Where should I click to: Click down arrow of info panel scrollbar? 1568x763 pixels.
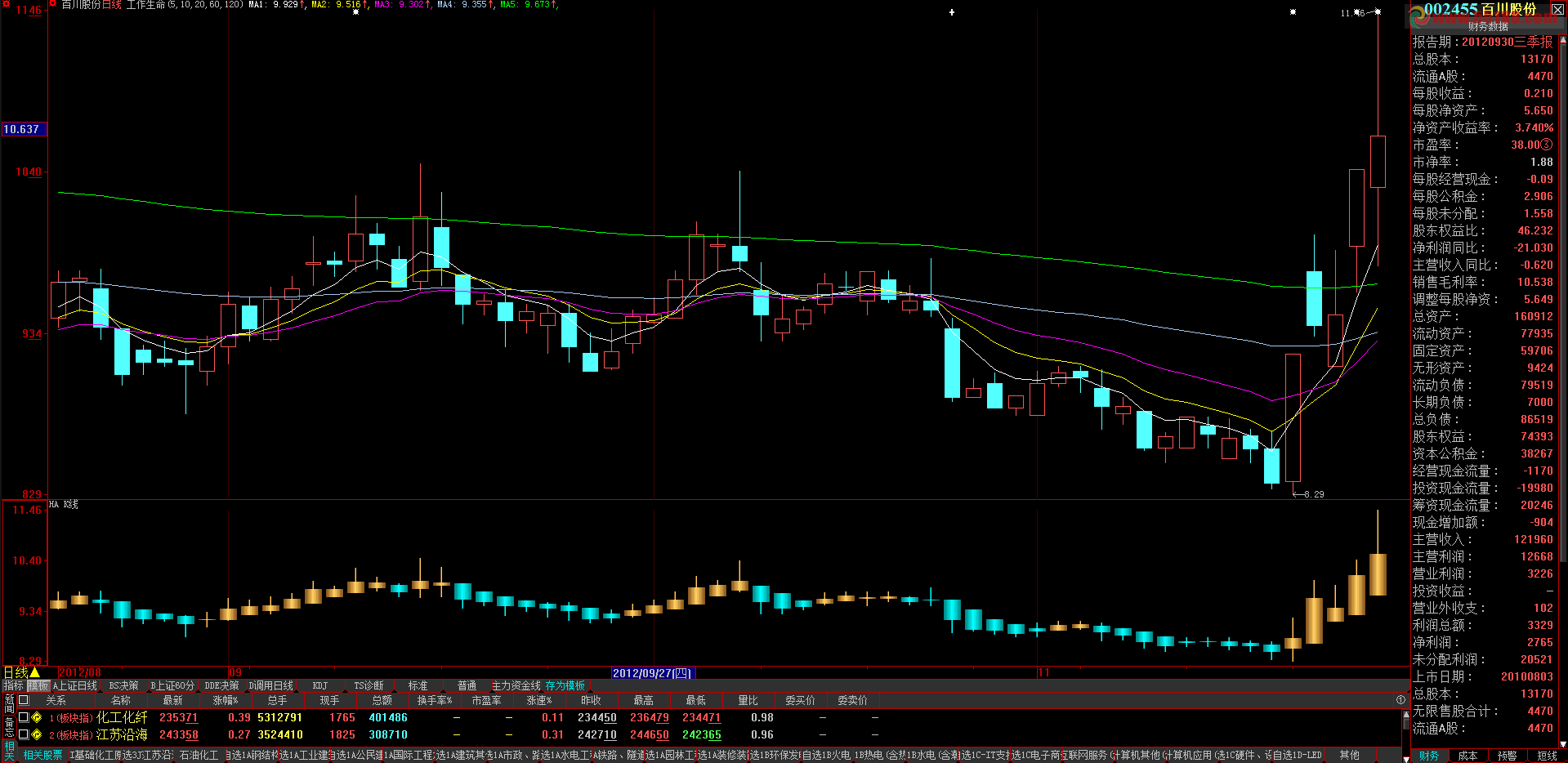[x=1563, y=744]
